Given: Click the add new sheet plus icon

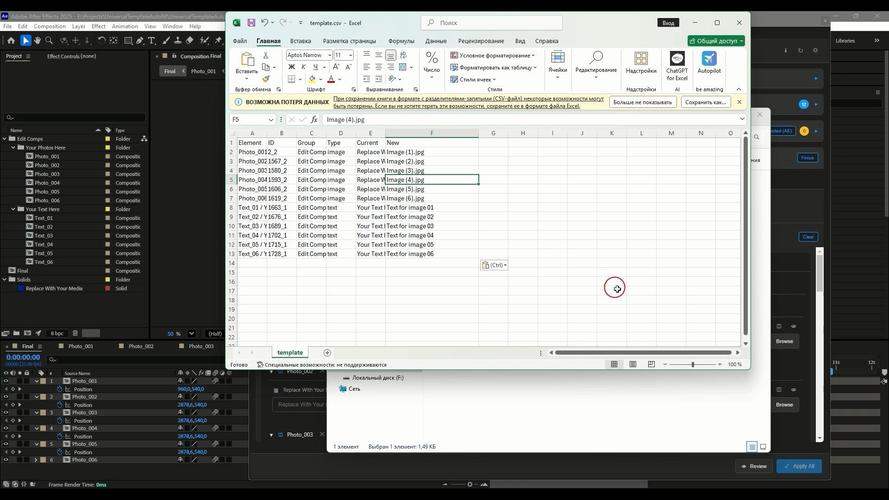Looking at the screenshot, I should click(x=327, y=353).
